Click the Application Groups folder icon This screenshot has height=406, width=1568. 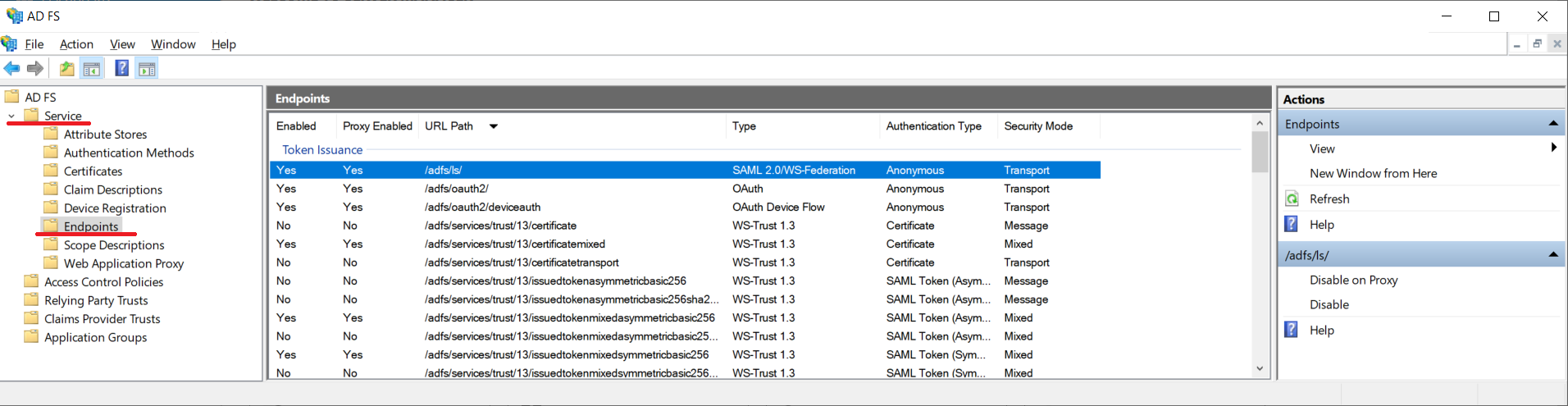point(31,337)
